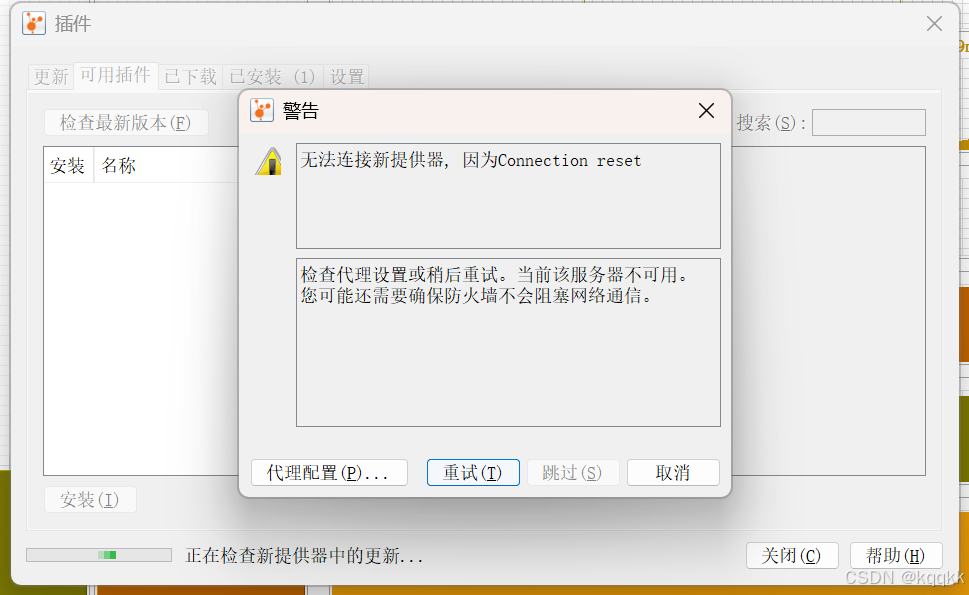The image size is (969, 595).
Task: Close the 插件 plugins window
Action: pos(934,23)
